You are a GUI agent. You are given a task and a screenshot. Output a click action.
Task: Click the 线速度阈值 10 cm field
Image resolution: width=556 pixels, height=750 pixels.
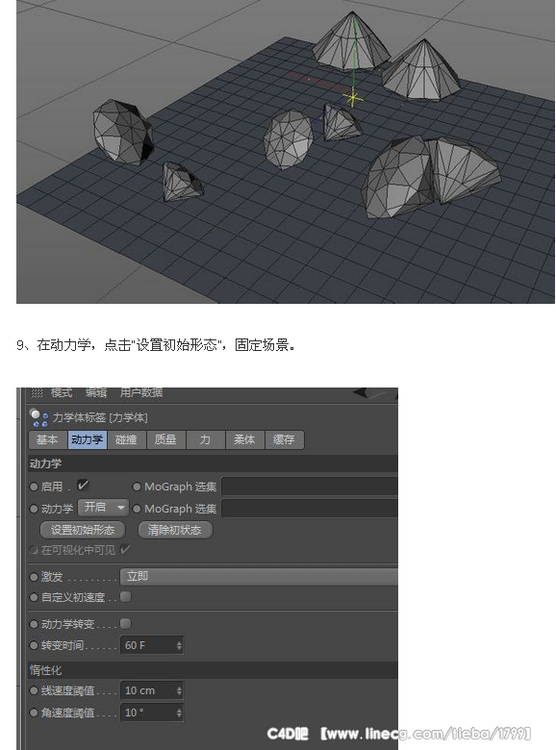click(x=152, y=691)
